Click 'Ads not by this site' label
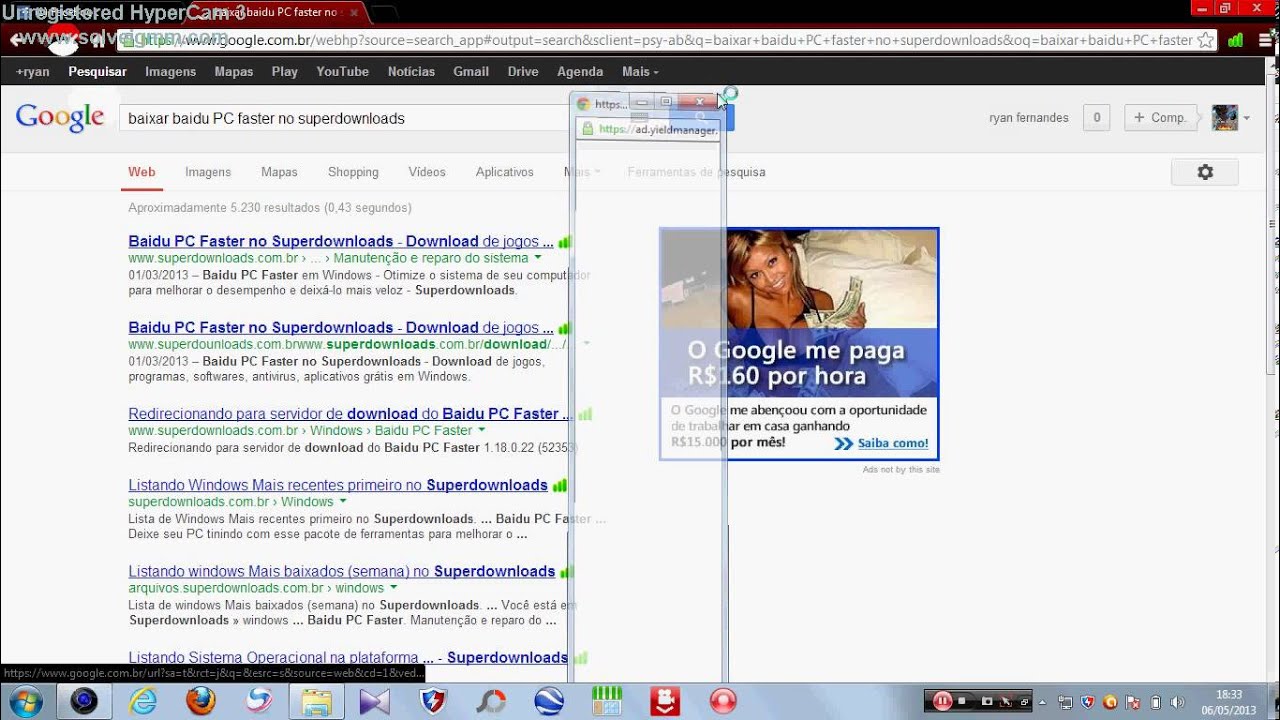 coord(901,469)
